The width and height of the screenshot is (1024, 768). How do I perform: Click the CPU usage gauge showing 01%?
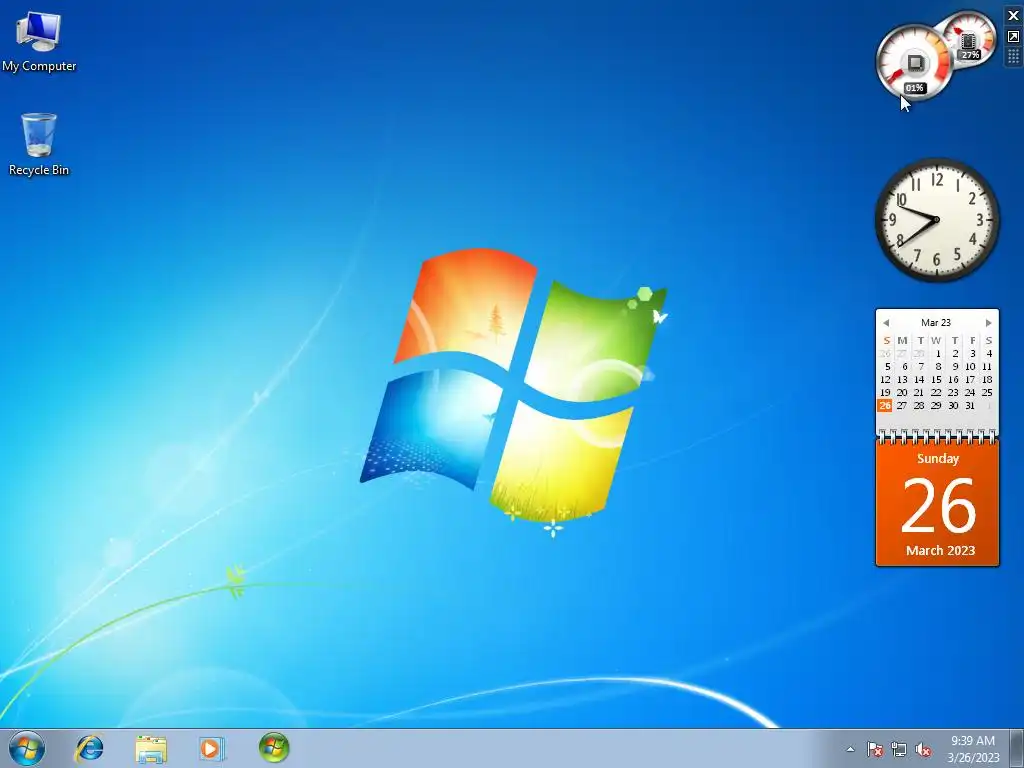click(x=914, y=63)
